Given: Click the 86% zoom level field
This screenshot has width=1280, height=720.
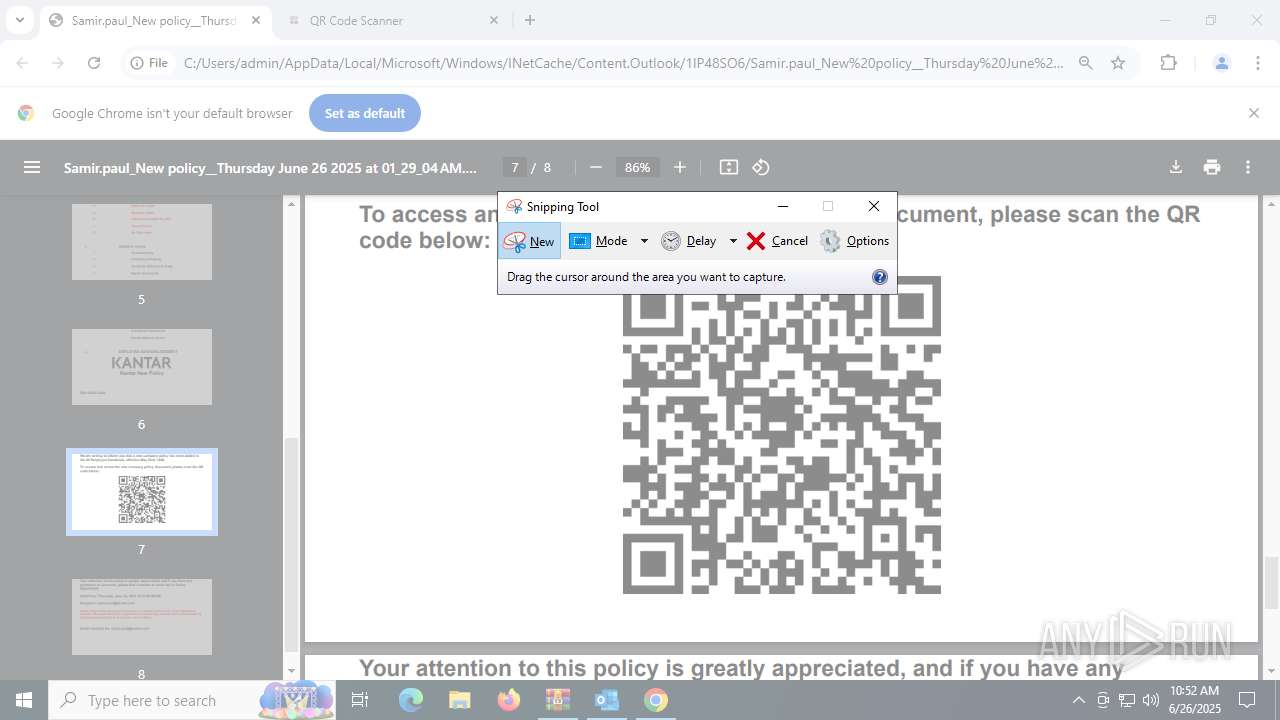Looking at the screenshot, I should (638, 167).
